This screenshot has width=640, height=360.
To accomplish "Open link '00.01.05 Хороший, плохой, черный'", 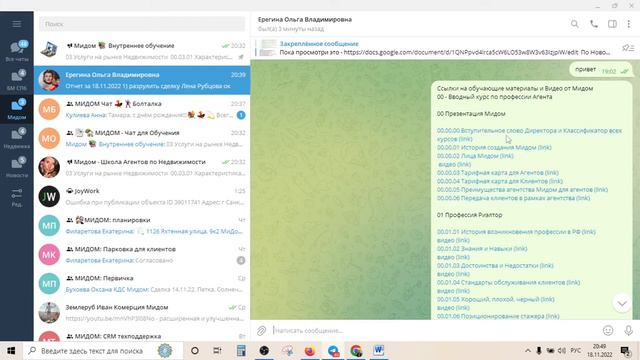I will 496,299.
